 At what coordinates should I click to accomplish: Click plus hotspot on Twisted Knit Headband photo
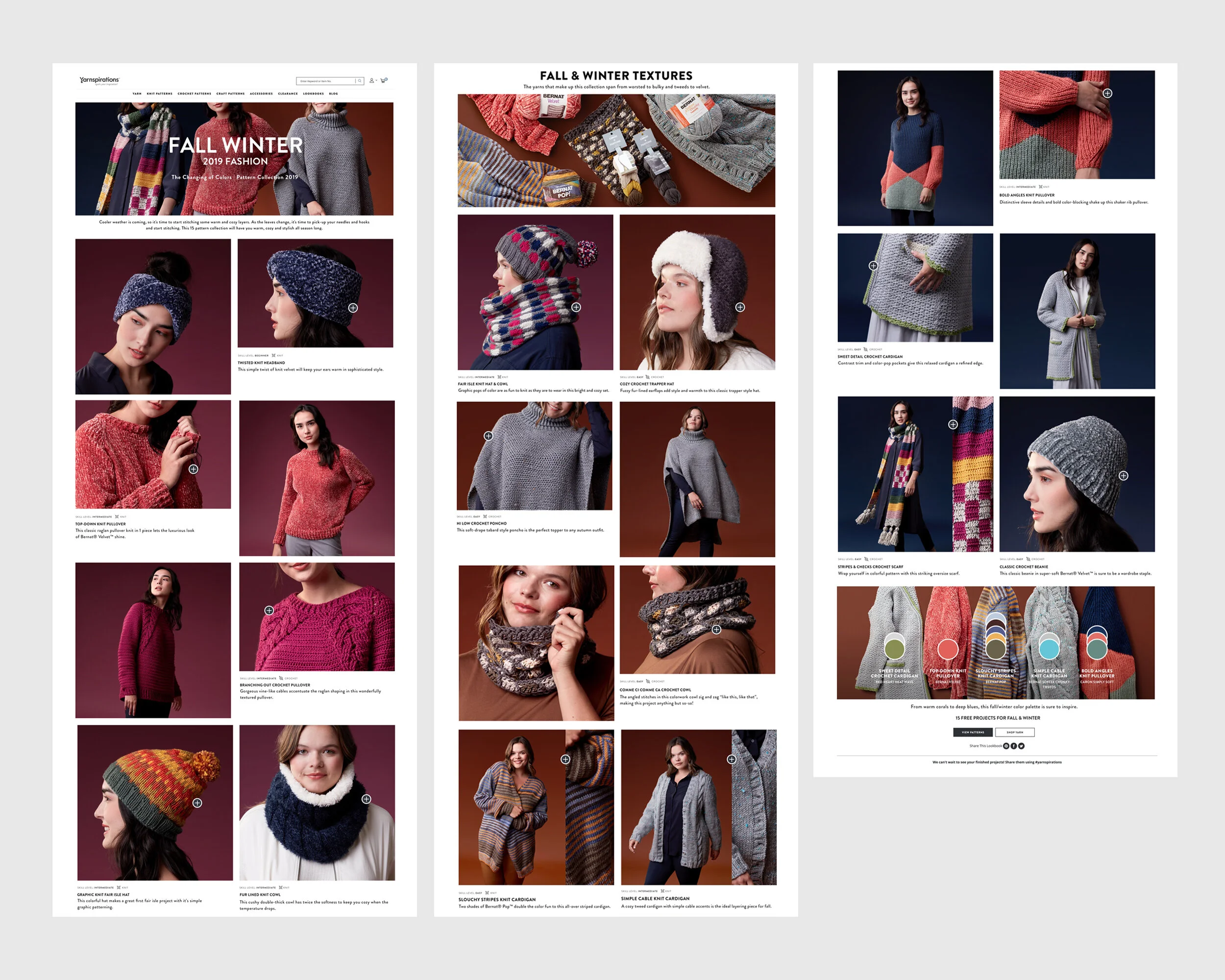click(x=353, y=308)
